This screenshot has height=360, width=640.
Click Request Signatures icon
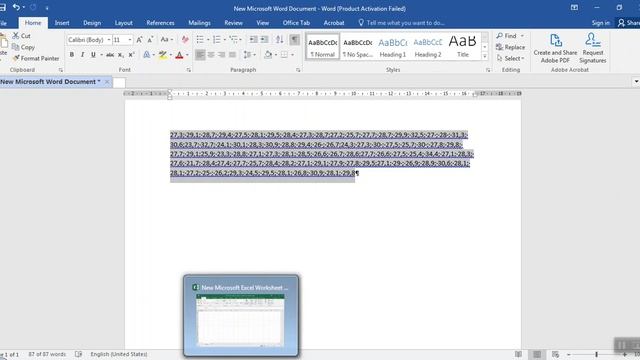(x=593, y=48)
